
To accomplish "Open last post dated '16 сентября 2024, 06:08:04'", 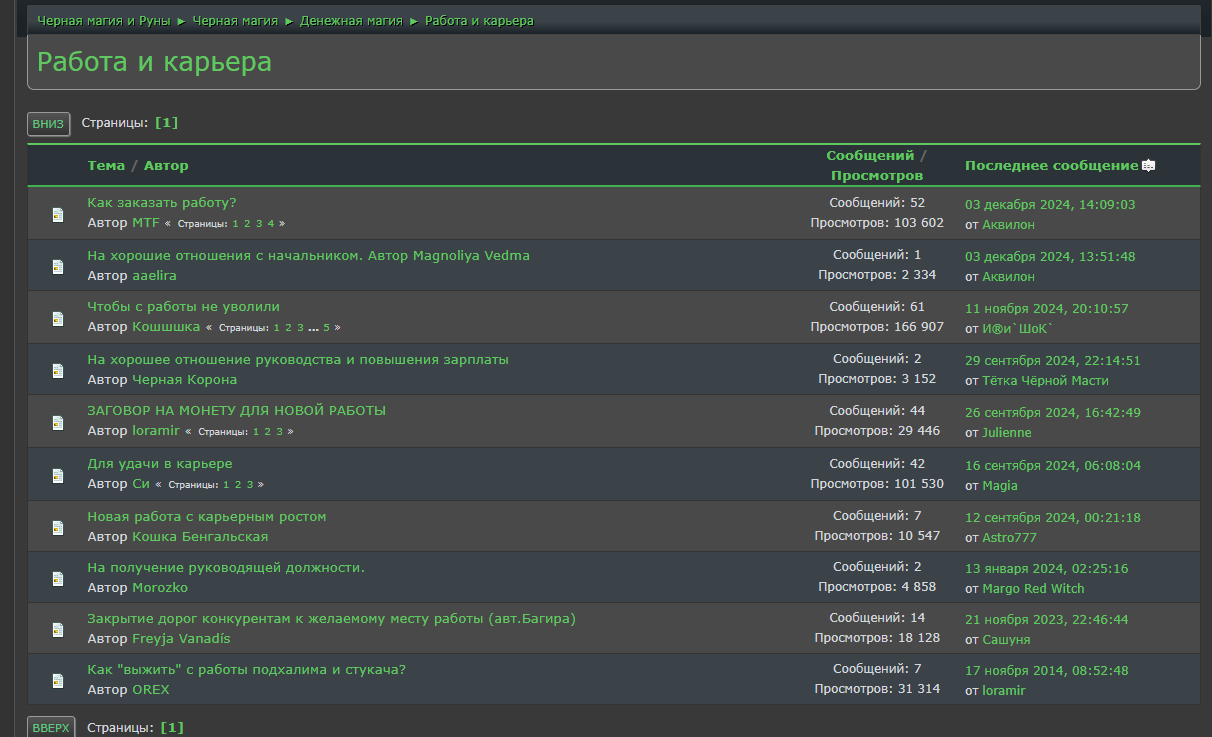I will click(1052, 466).
